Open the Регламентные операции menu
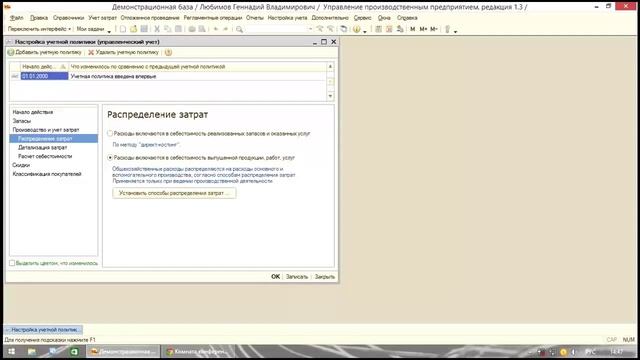The image size is (640, 360). 213,18
